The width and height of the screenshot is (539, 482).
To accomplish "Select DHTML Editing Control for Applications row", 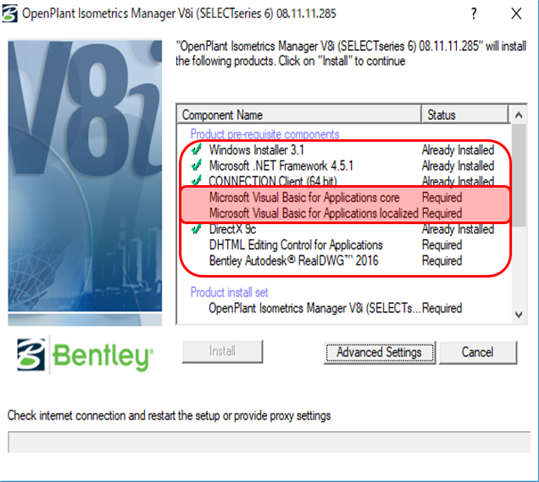I will click(x=344, y=245).
